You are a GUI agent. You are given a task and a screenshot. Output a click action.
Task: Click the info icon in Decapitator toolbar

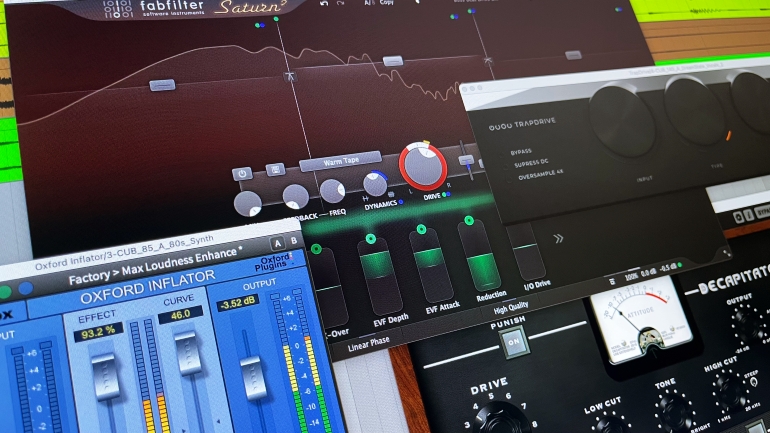tap(748, 215)
